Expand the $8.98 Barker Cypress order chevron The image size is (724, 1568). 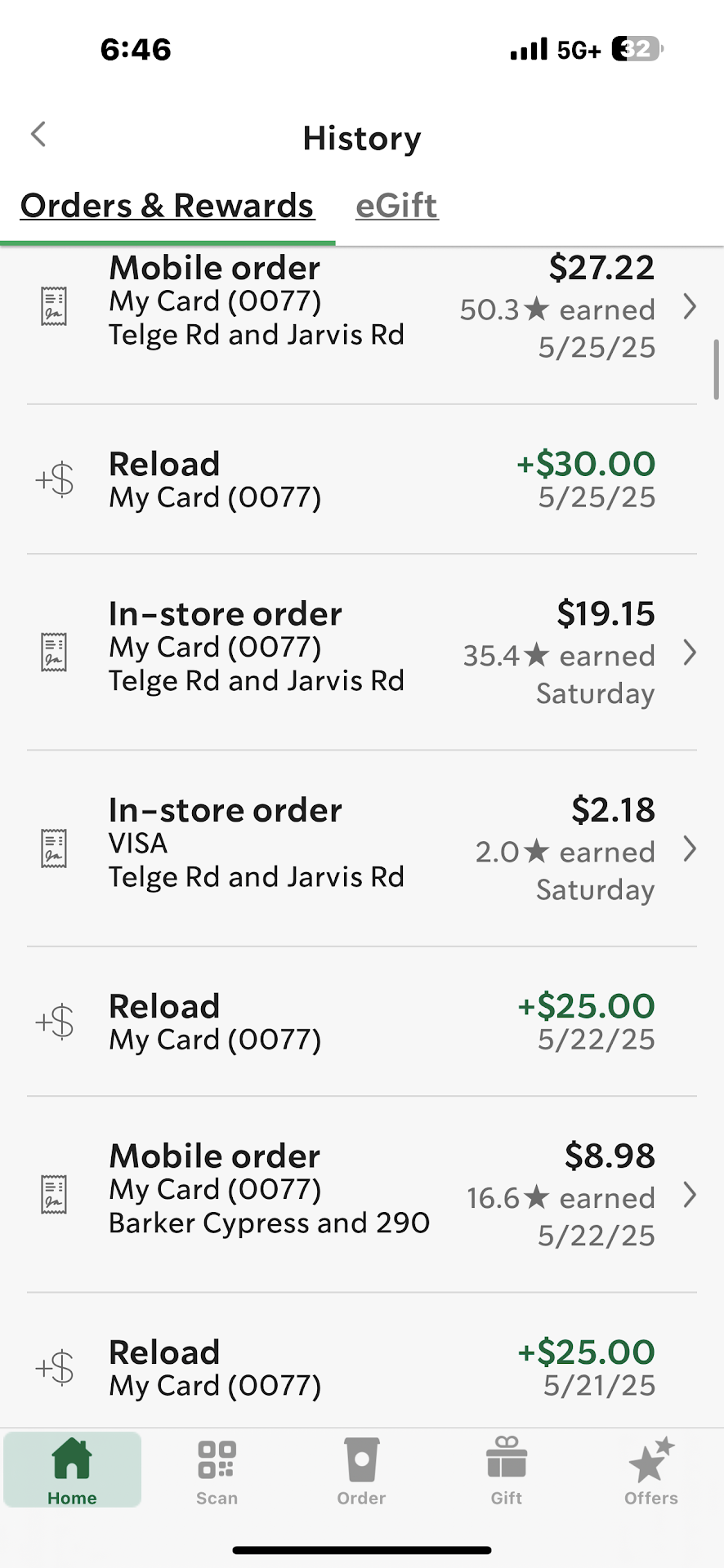point(690,1195)
